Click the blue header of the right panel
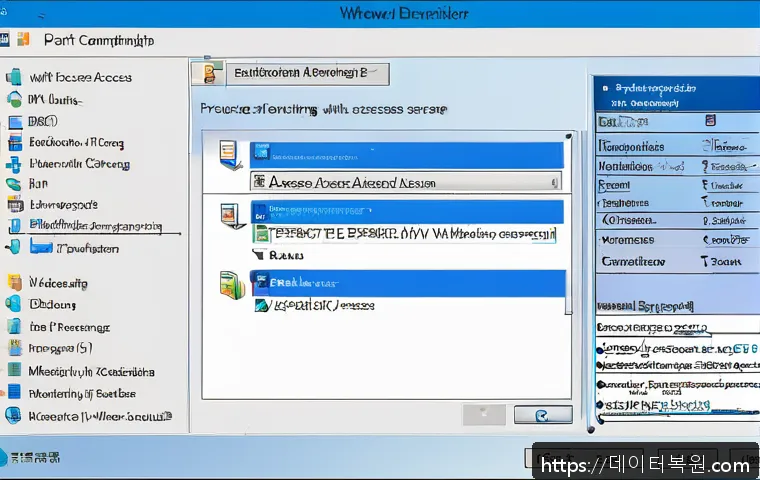Screen dimensions: 760x480 (x=677, y=94)
